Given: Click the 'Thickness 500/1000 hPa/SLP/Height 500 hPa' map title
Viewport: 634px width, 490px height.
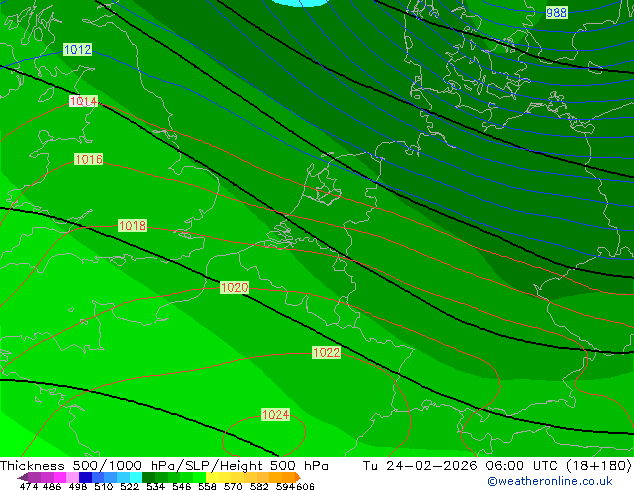Looking at the screenshot, I should click(164, 466).
